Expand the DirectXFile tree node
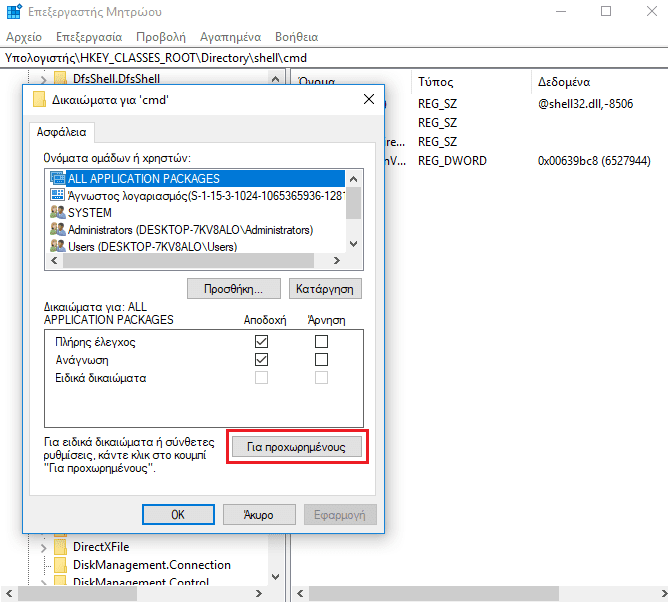The height and width of the screenshot is (602, 668). [43, 547]
